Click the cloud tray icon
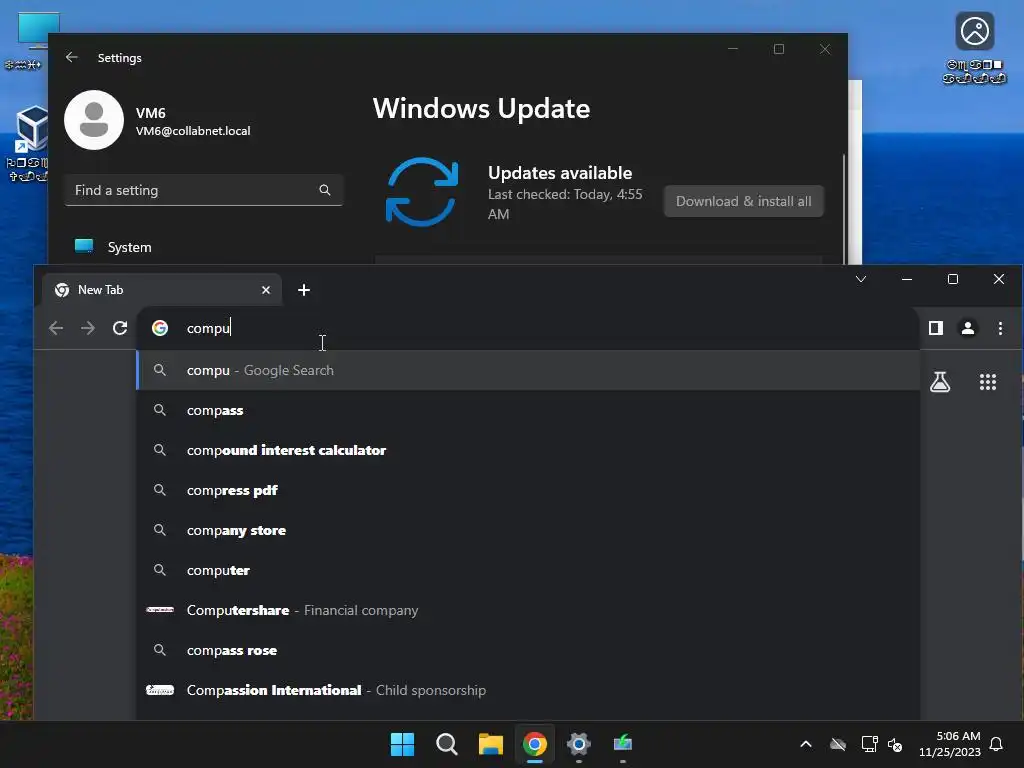 838,744
